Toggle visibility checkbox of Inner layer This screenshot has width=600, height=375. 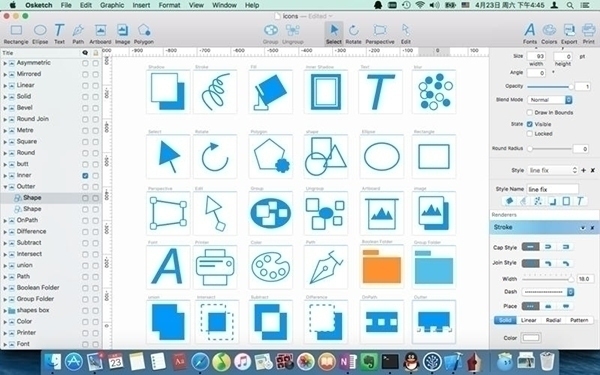85,176
